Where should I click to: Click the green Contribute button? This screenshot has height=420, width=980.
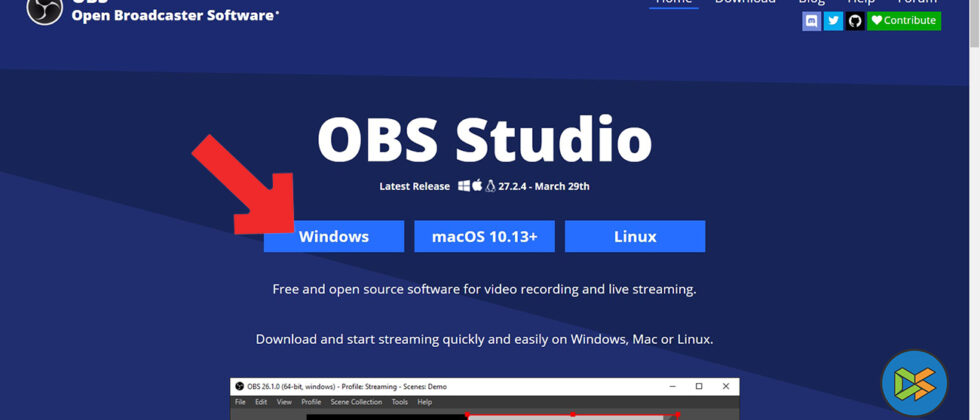(x=904, y=21)
